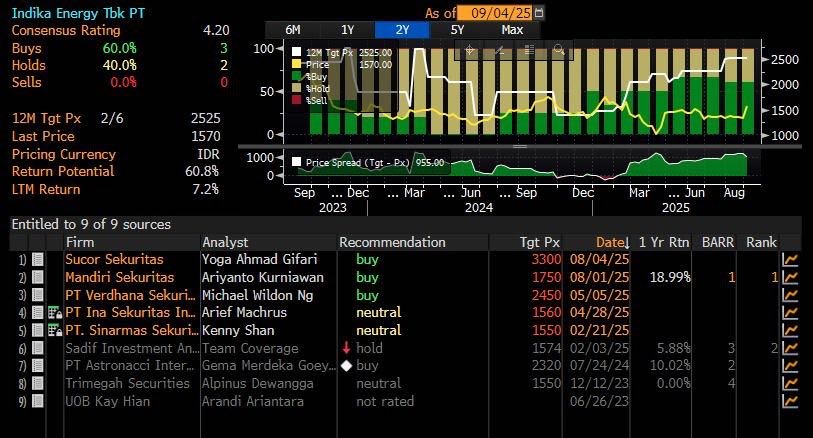Open the chart icon for Sadif Investment row
The width and height of the screenshot is (813, 438).
coord(790,348)
